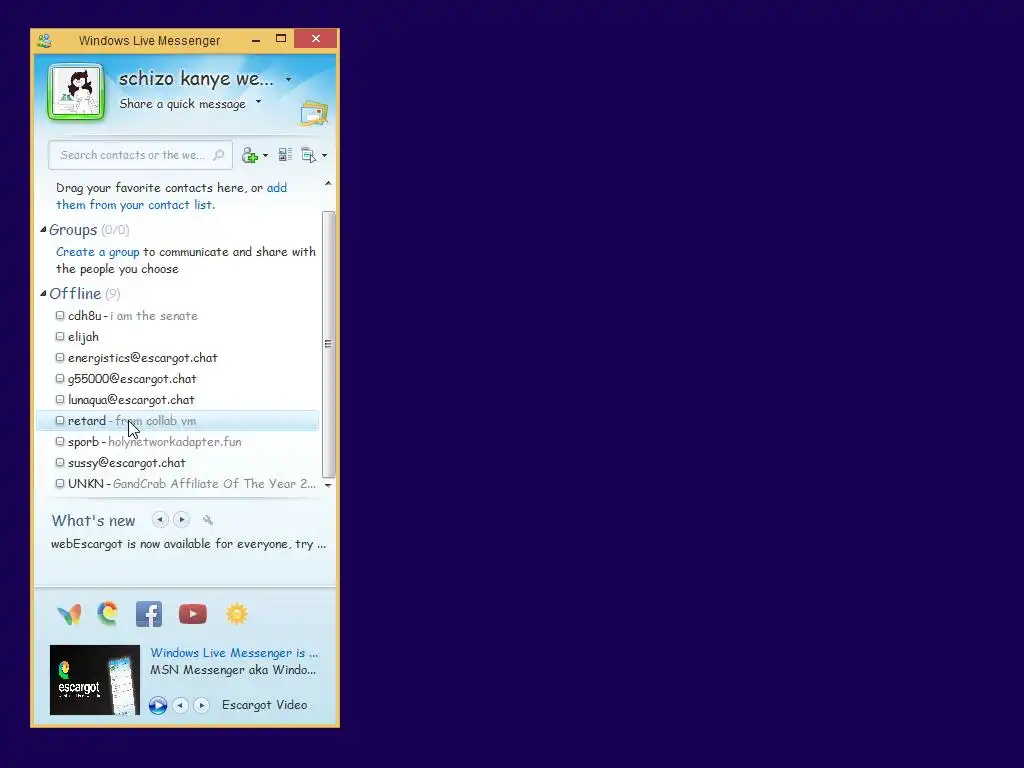The height and width of the screenshot is (768, 1024).
Task: Open the email inbox icon
Action: (314, 113)
